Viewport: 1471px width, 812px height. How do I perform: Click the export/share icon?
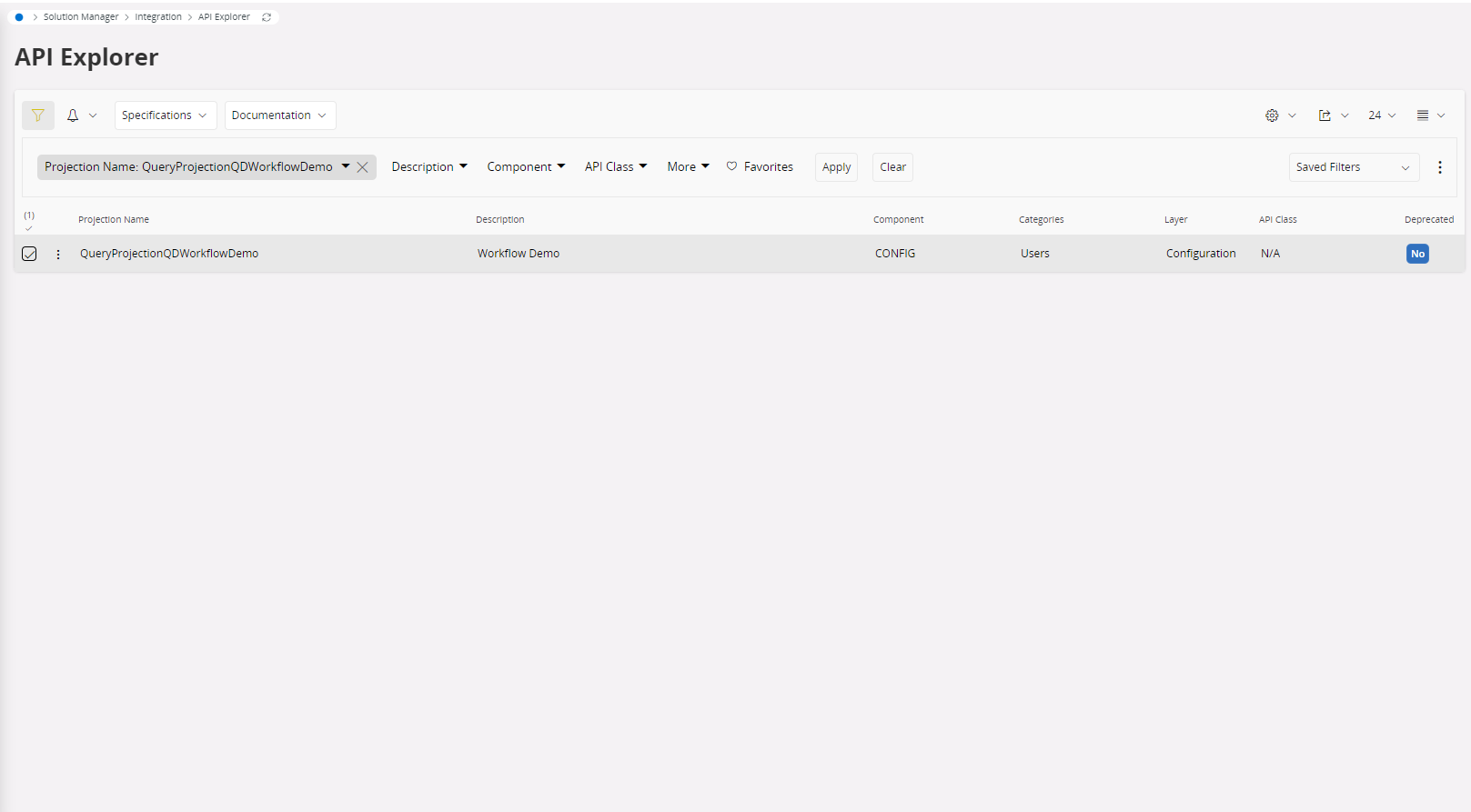point(1325,115)
